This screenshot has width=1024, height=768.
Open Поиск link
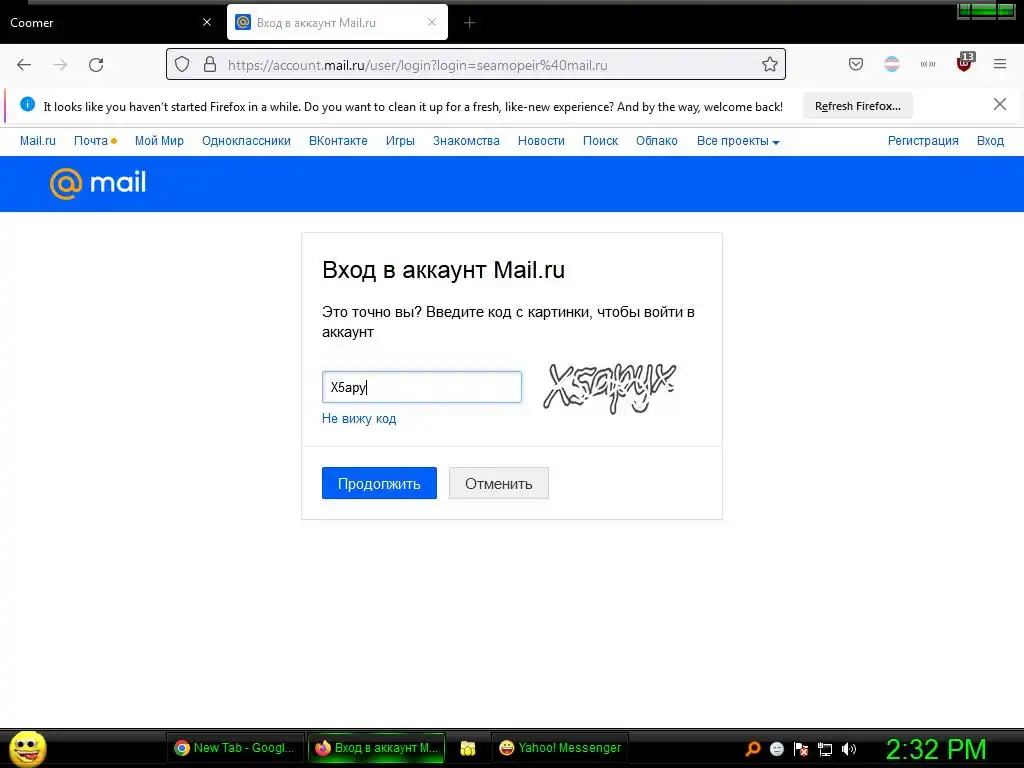[x=600, y=140]
